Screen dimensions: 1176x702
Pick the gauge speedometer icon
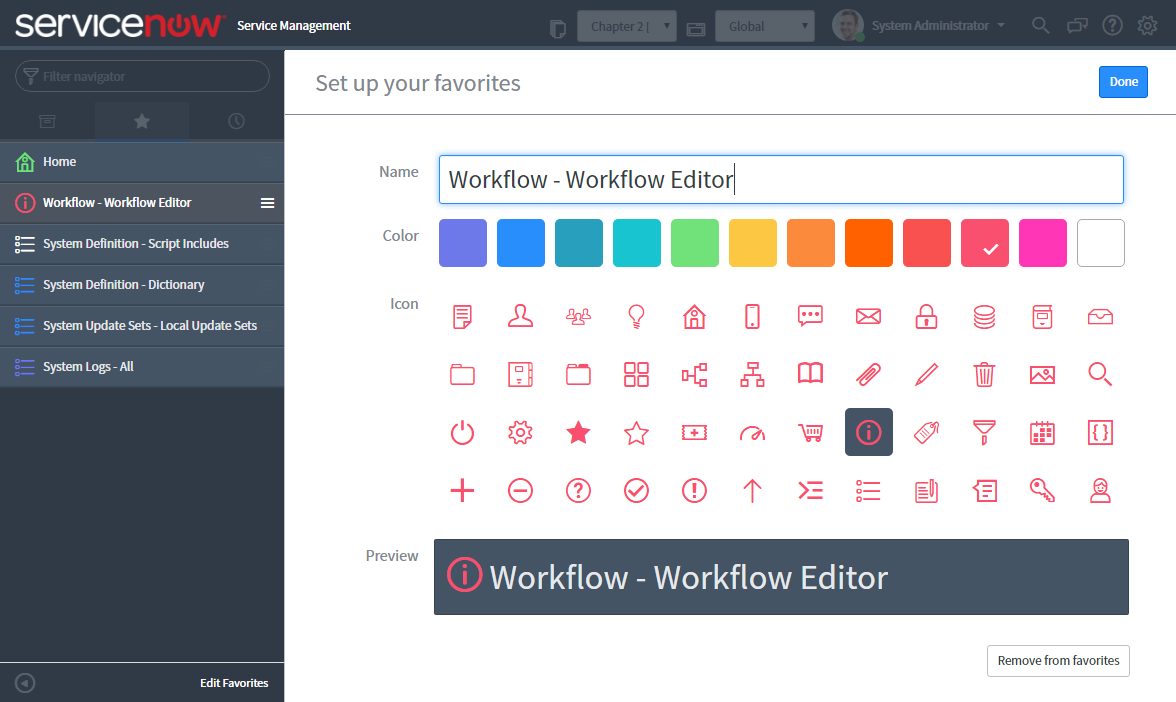[x=752, y=433]
